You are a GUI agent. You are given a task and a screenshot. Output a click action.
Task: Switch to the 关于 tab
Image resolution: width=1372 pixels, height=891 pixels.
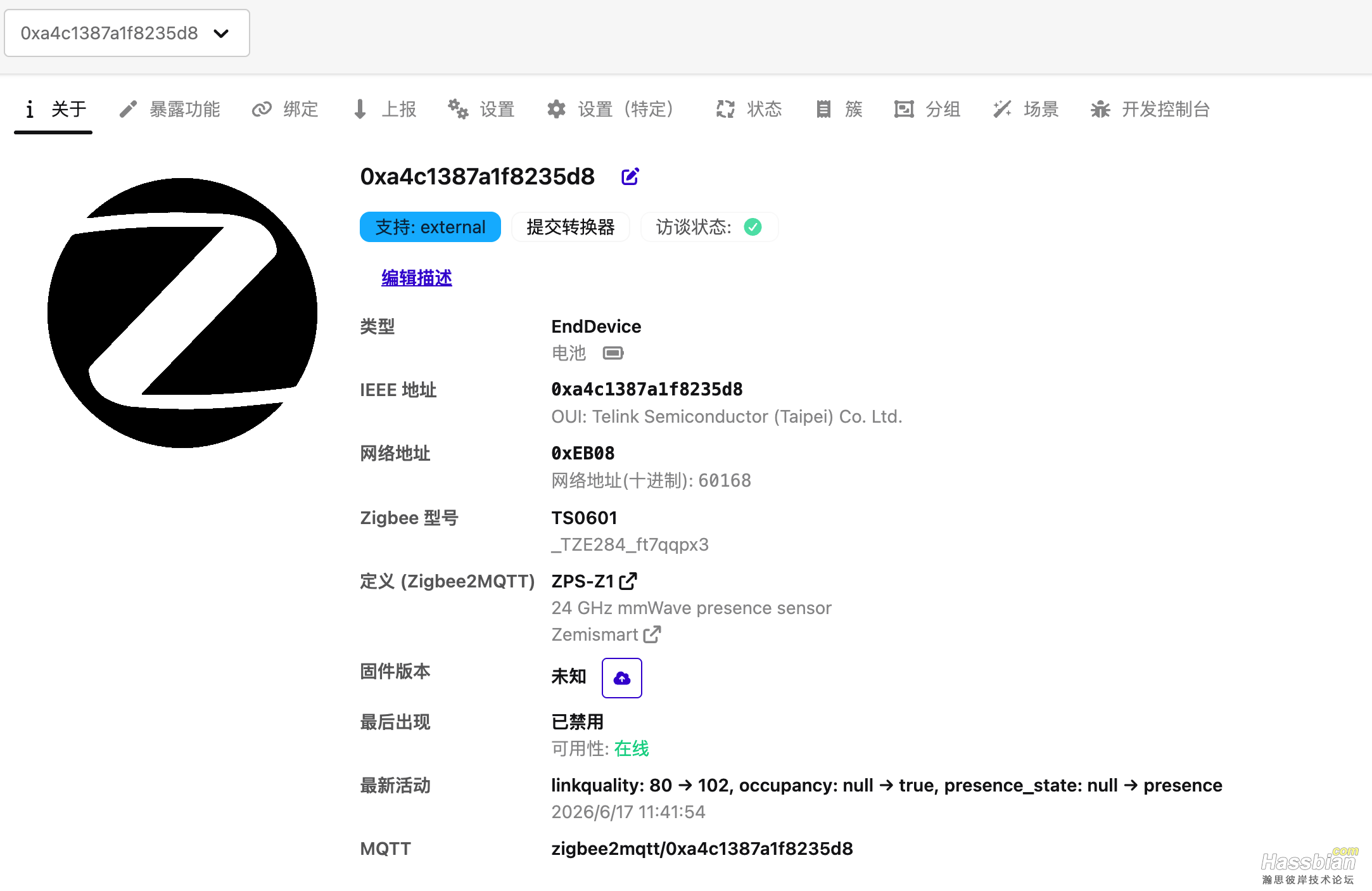tap(54, 110)
